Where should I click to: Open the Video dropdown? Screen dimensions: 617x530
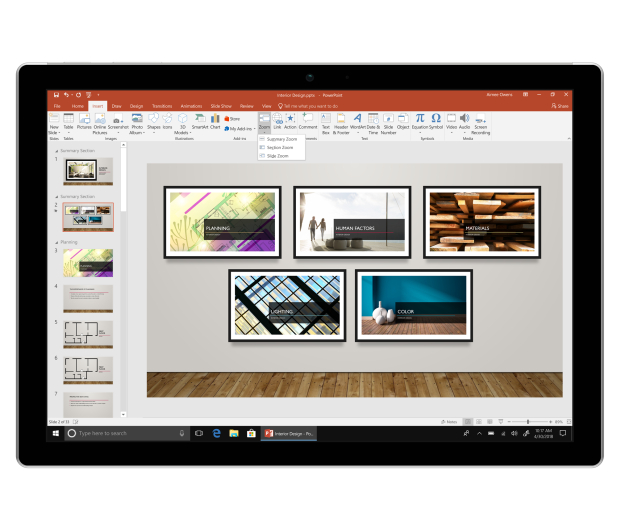tap(451, 133)
